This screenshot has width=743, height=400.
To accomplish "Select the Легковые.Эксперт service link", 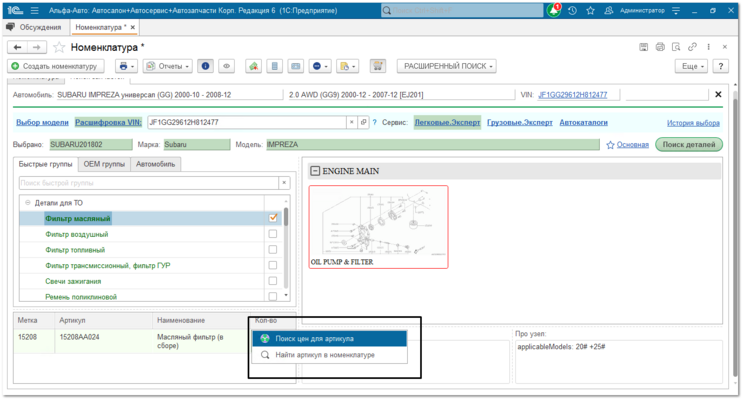I will point(447,122).
